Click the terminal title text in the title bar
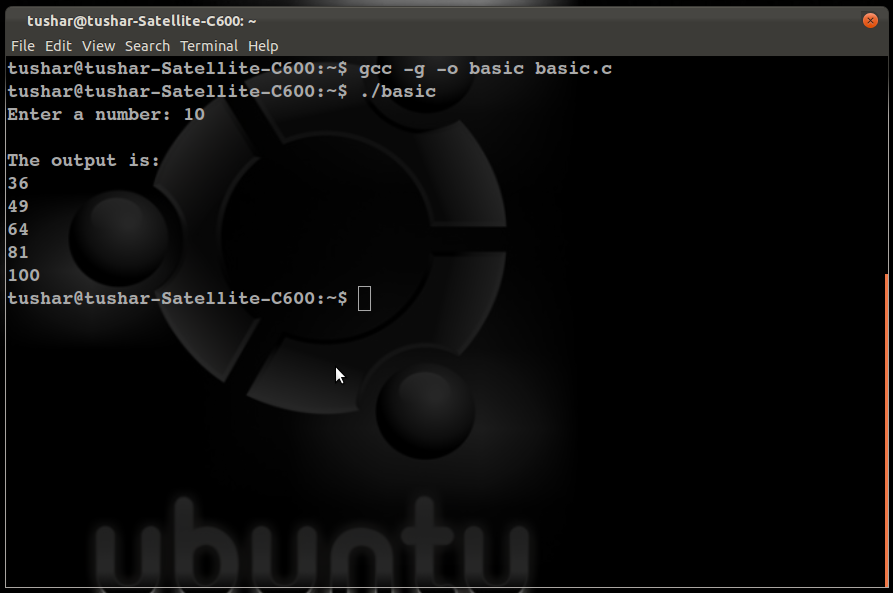Screen dimensions: 893x593 tap(142, 21)
